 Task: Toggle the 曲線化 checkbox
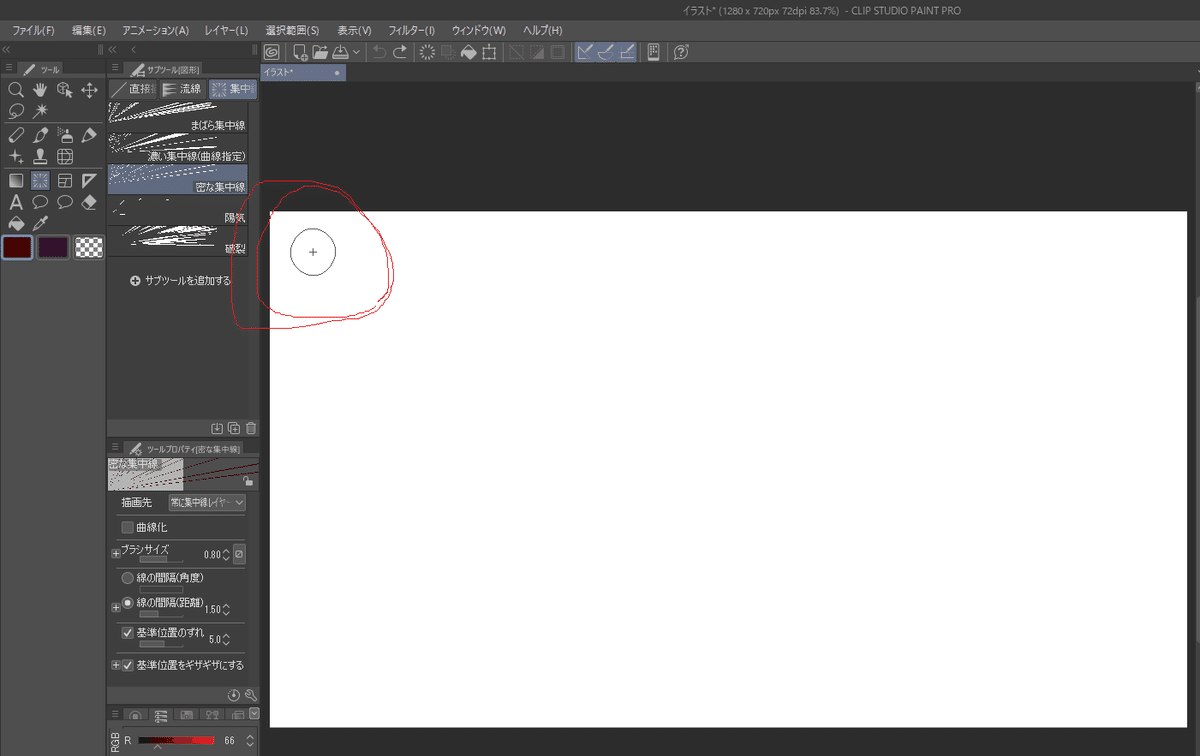(127, 527)
